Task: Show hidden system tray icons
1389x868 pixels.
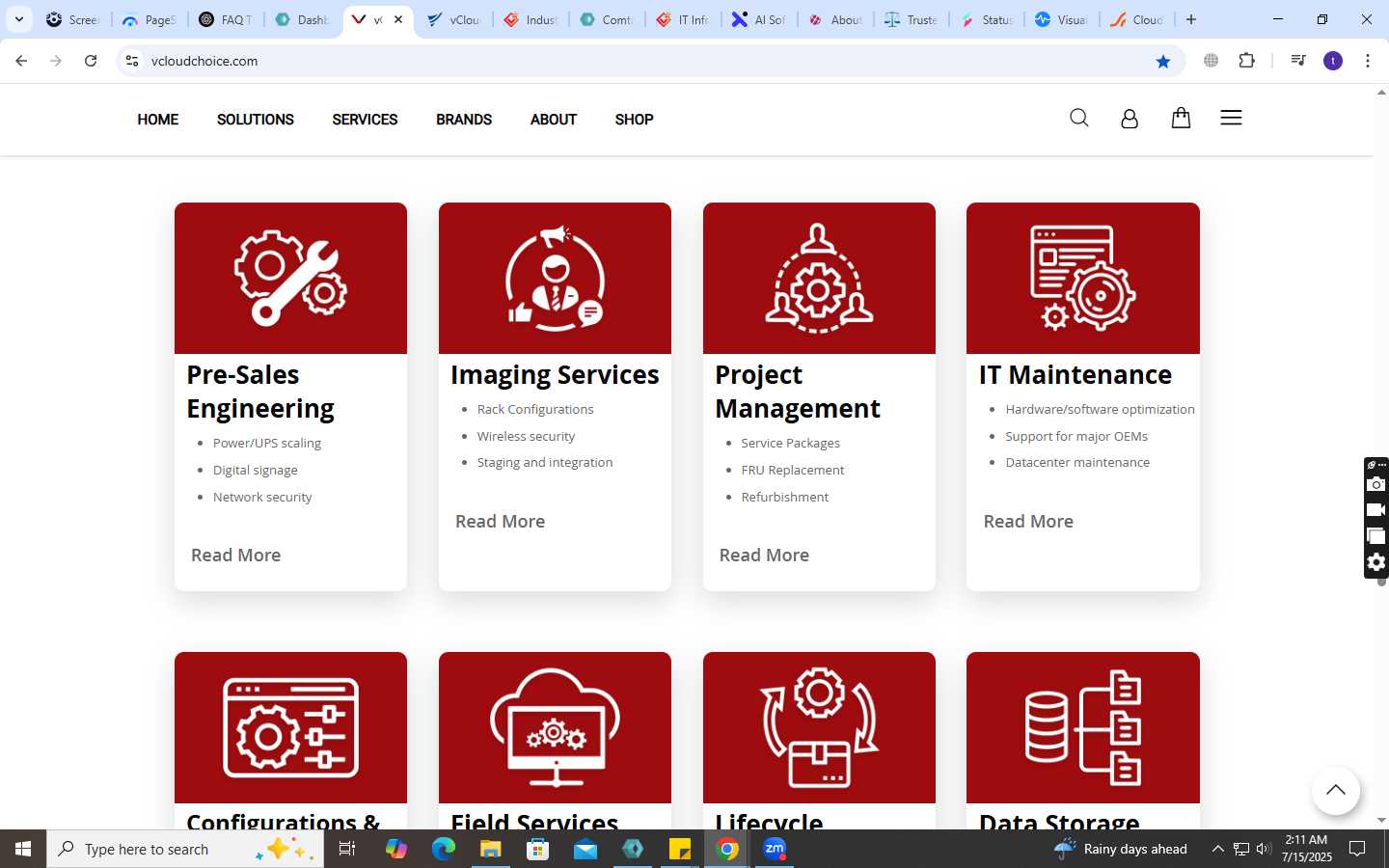Action: click(1217, 849)
